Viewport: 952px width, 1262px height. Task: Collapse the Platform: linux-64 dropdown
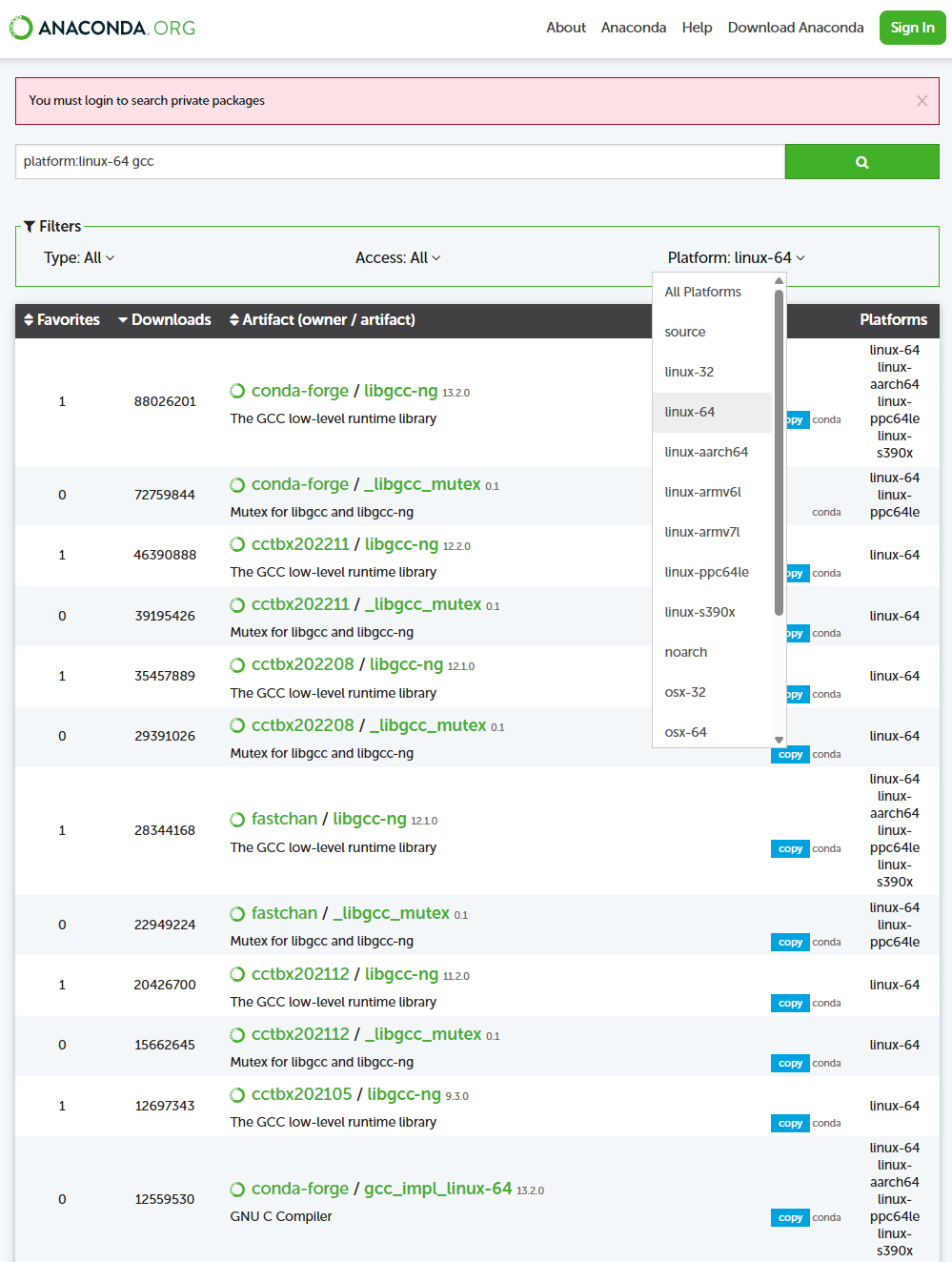coord(737,258)
